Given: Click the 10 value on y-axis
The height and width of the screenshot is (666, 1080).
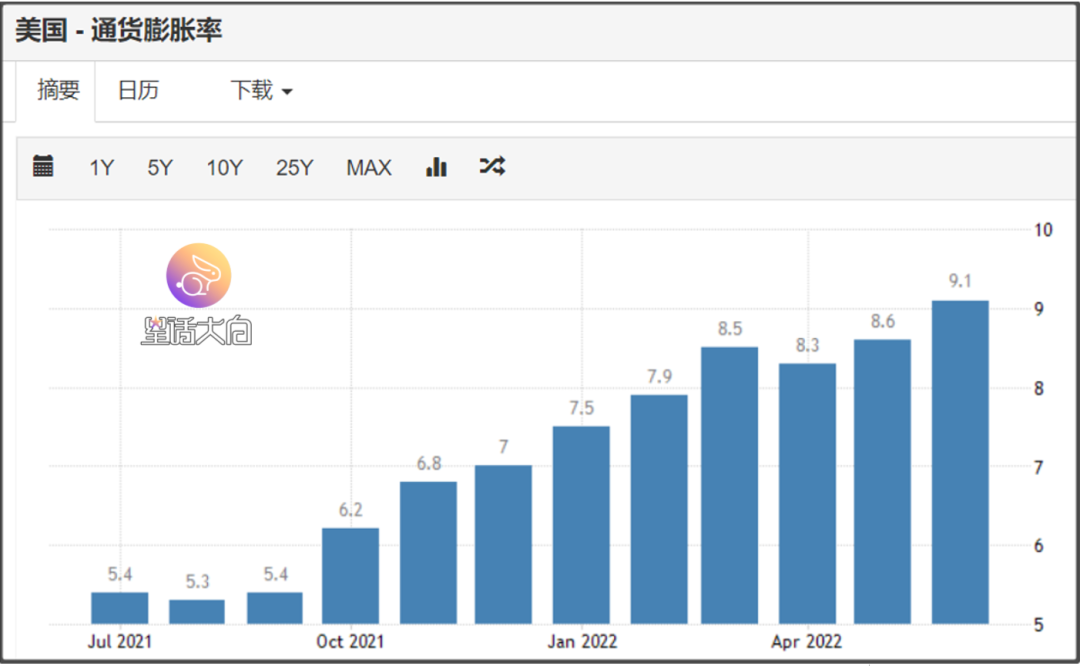Looking at the screenshot, I should [1043, 230].
